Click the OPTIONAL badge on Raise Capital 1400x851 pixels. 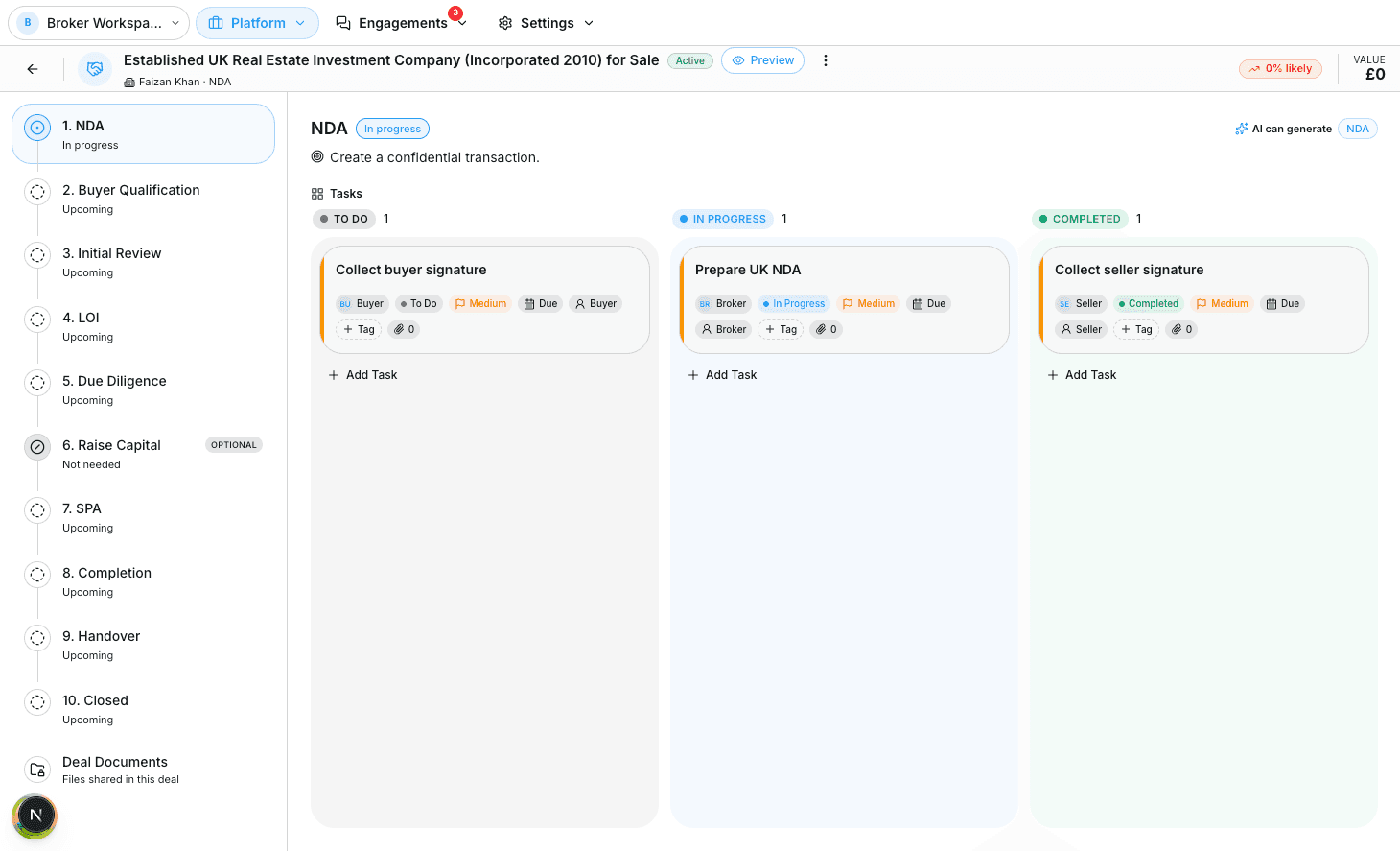click(x=234, y=445)
